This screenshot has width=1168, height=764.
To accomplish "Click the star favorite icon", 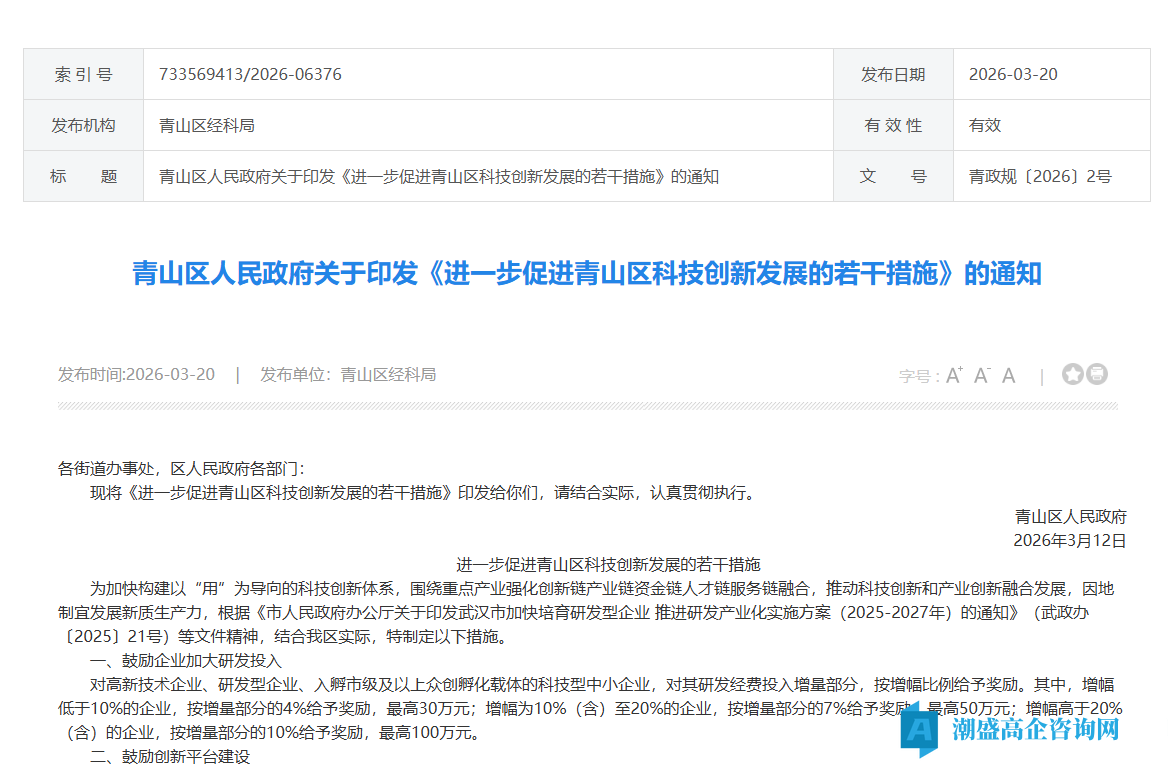I will [1072, 373].
